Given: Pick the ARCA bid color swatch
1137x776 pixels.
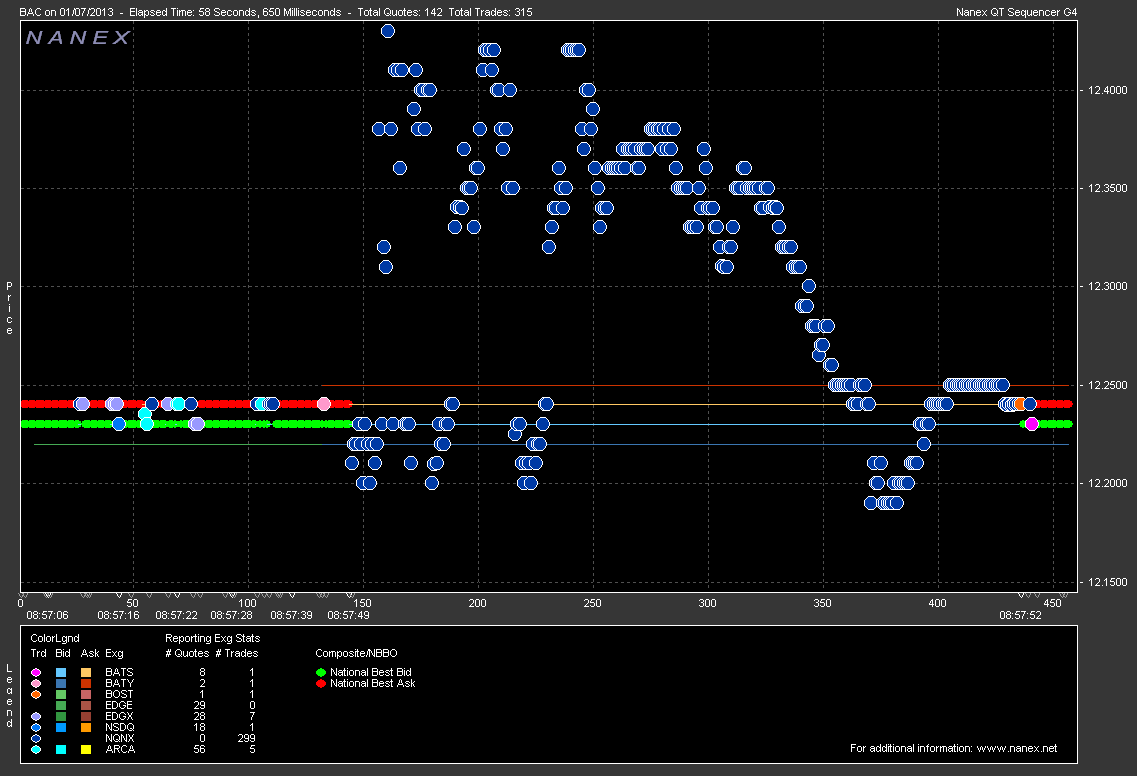Looking at the screenshot, I should pyautogui.click(x=61, y=749).
